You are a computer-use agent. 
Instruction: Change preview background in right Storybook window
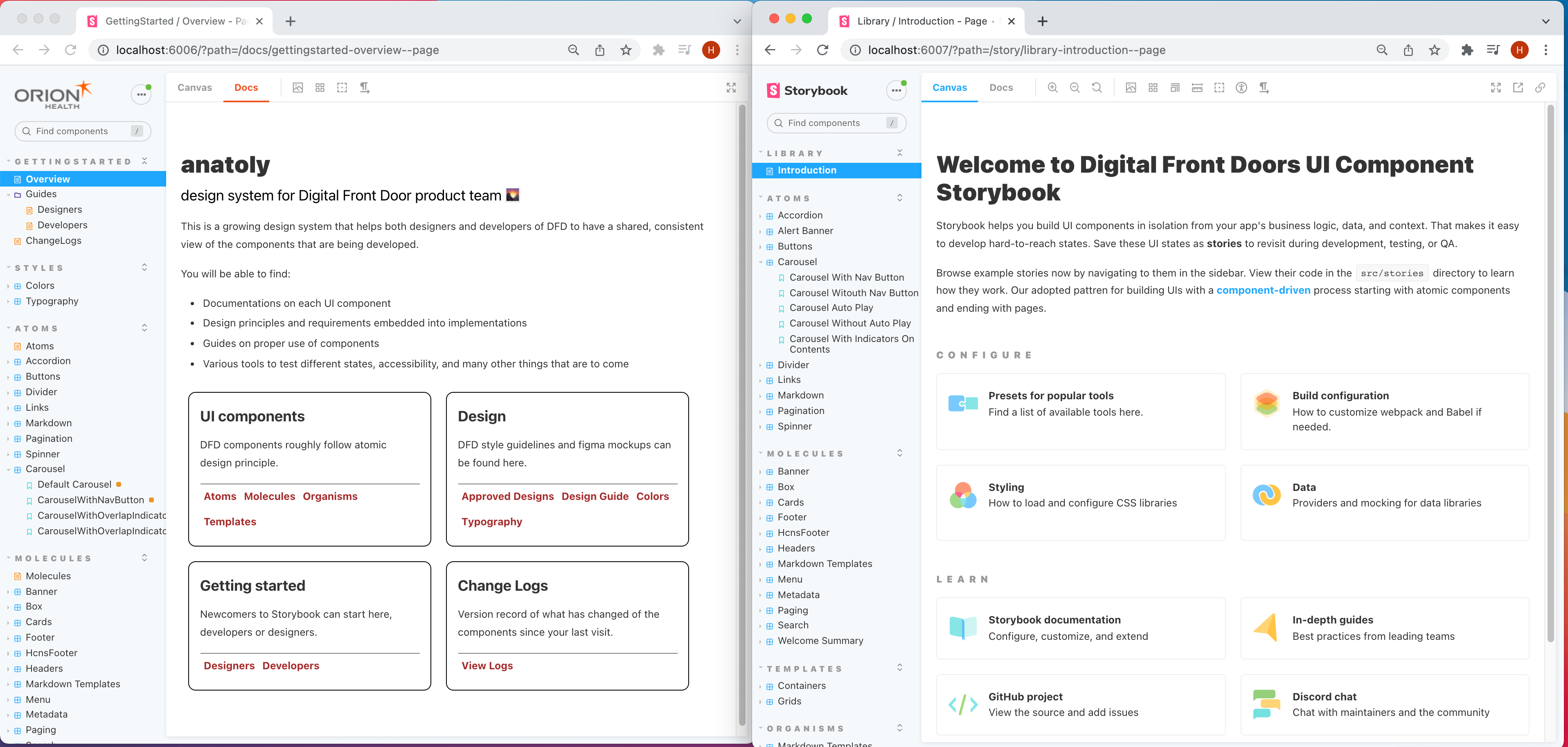click(x=1130, y=88)
